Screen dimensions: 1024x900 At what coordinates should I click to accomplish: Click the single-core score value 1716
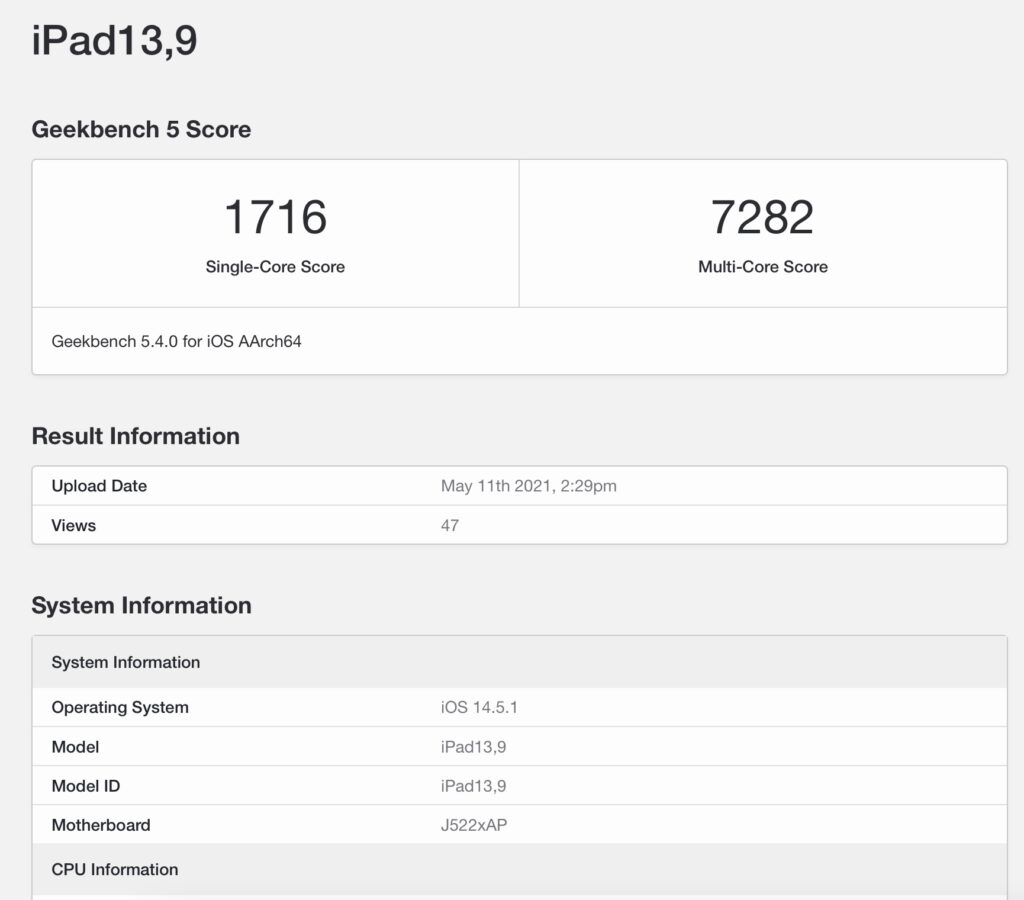275,217
